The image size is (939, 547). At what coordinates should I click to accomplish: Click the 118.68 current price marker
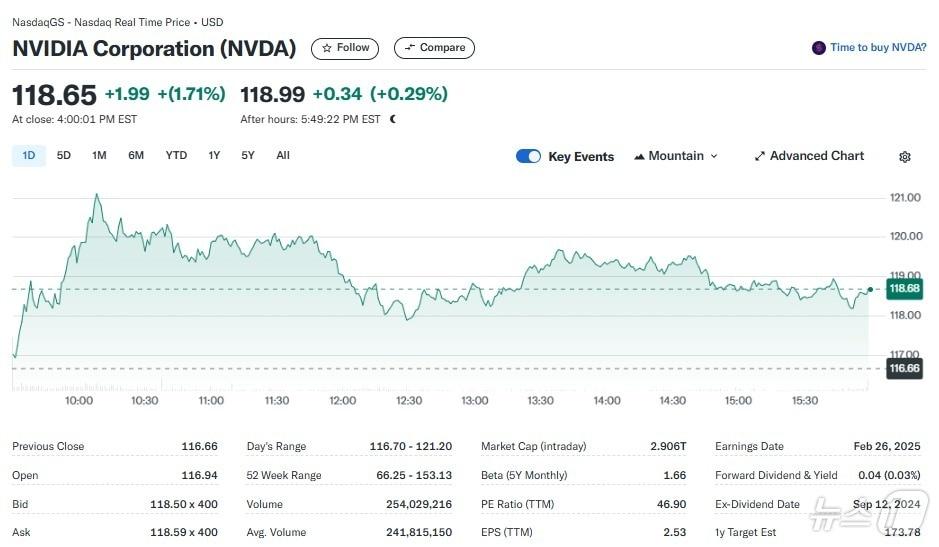[904, 289]
